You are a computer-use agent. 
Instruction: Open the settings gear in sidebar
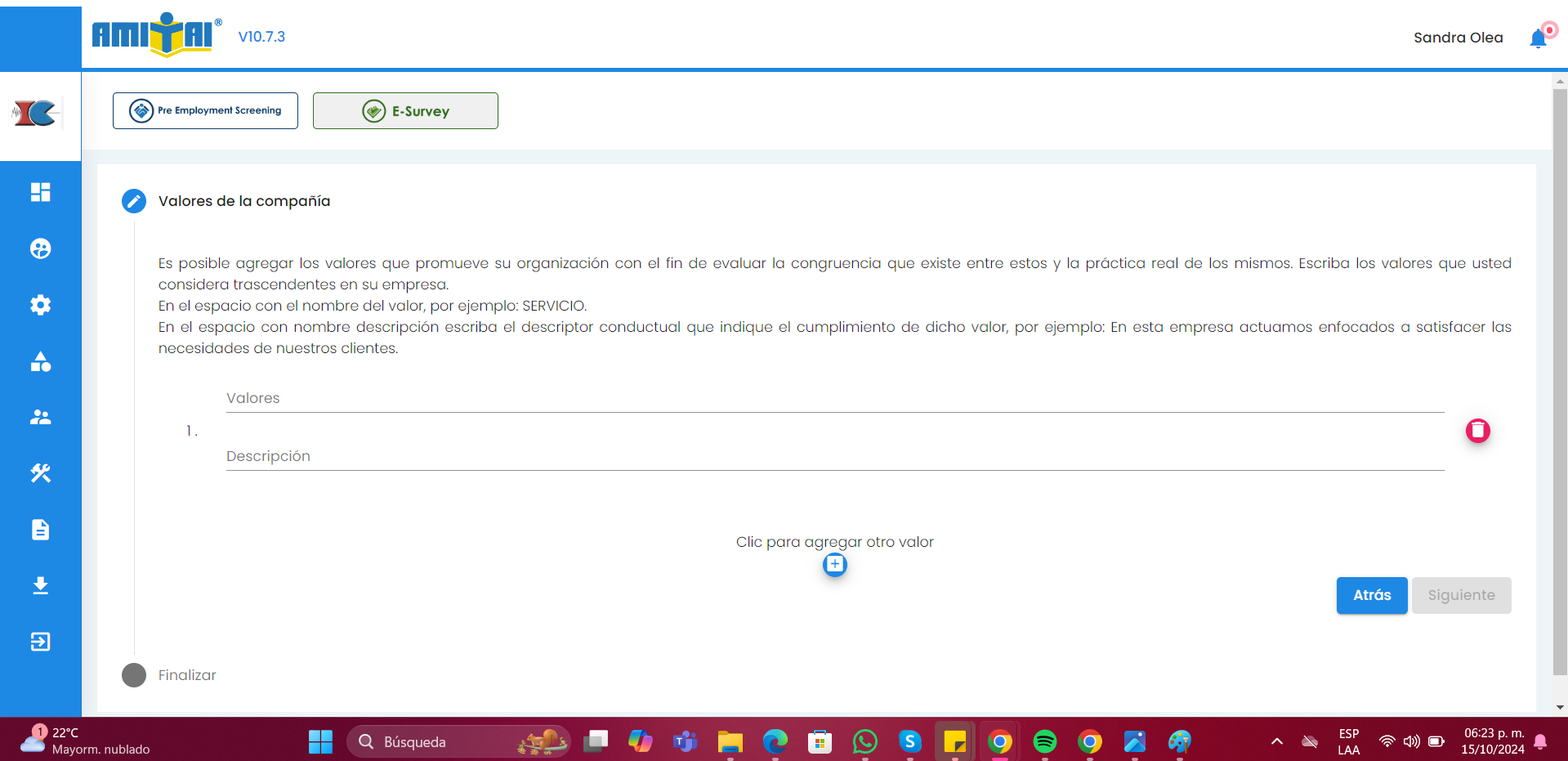pos(40,305)
